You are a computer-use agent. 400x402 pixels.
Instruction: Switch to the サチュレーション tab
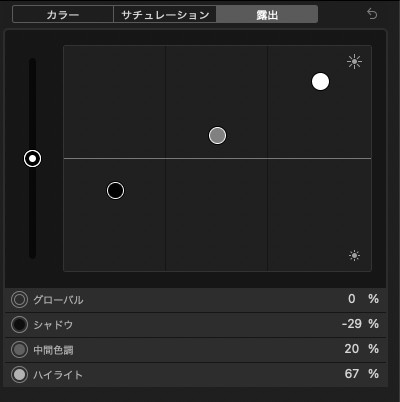pos(165,15)
